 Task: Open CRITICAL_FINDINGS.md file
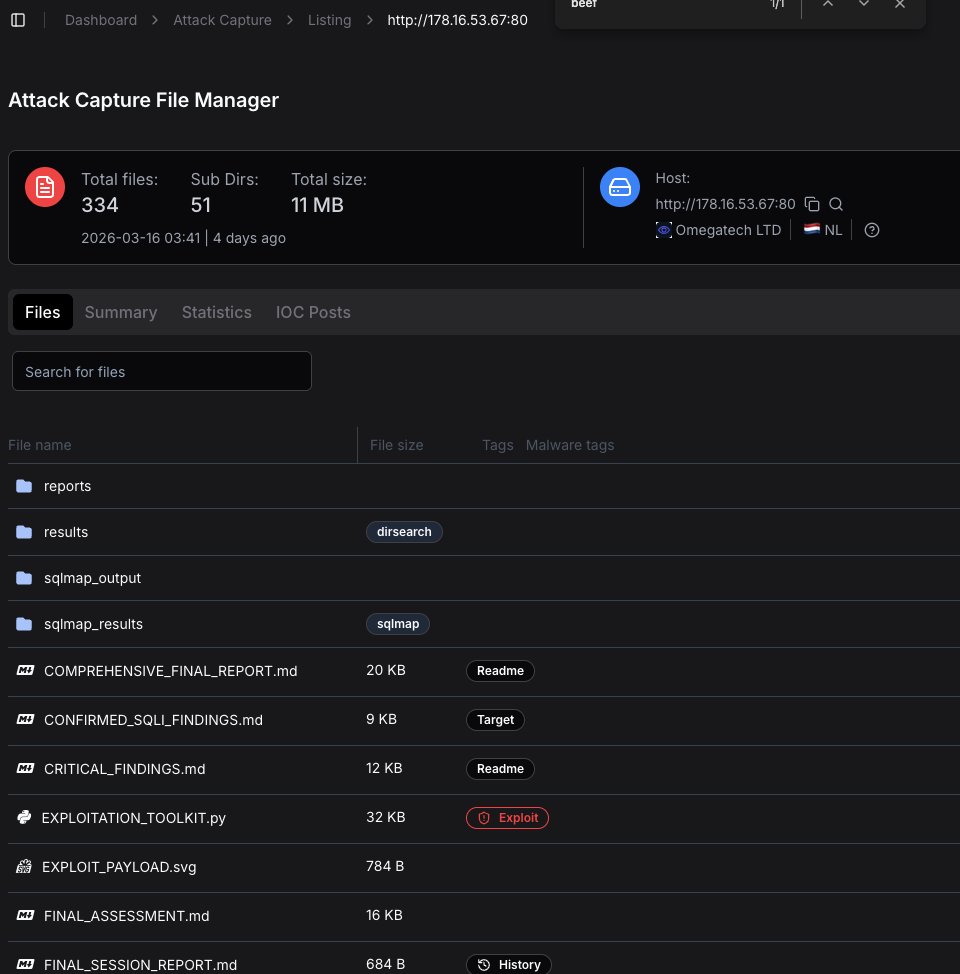[124, 769]
